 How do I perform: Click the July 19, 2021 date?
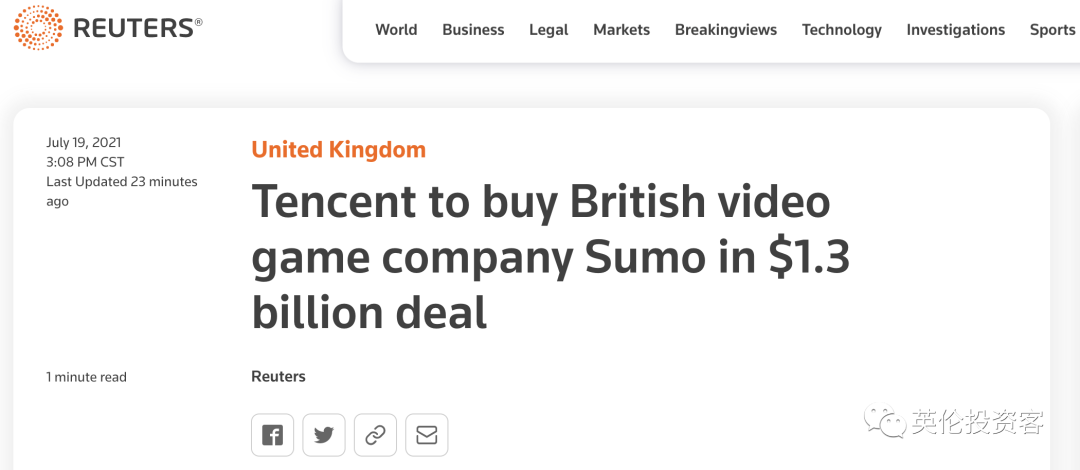click(83, 143)
